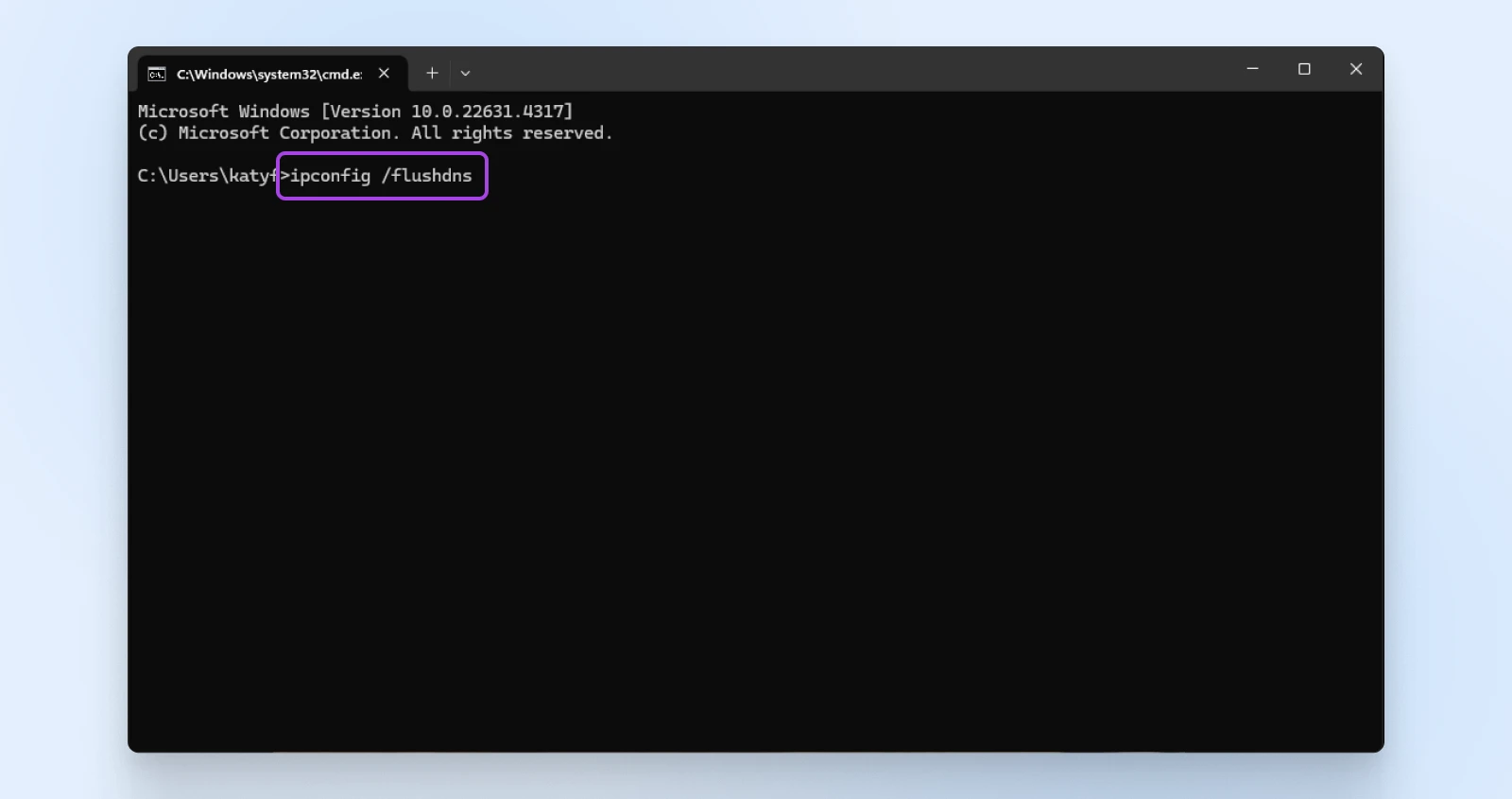Click the cmd icon in the tab
This screenshot has height=799, width=1512.
[157, 74]
